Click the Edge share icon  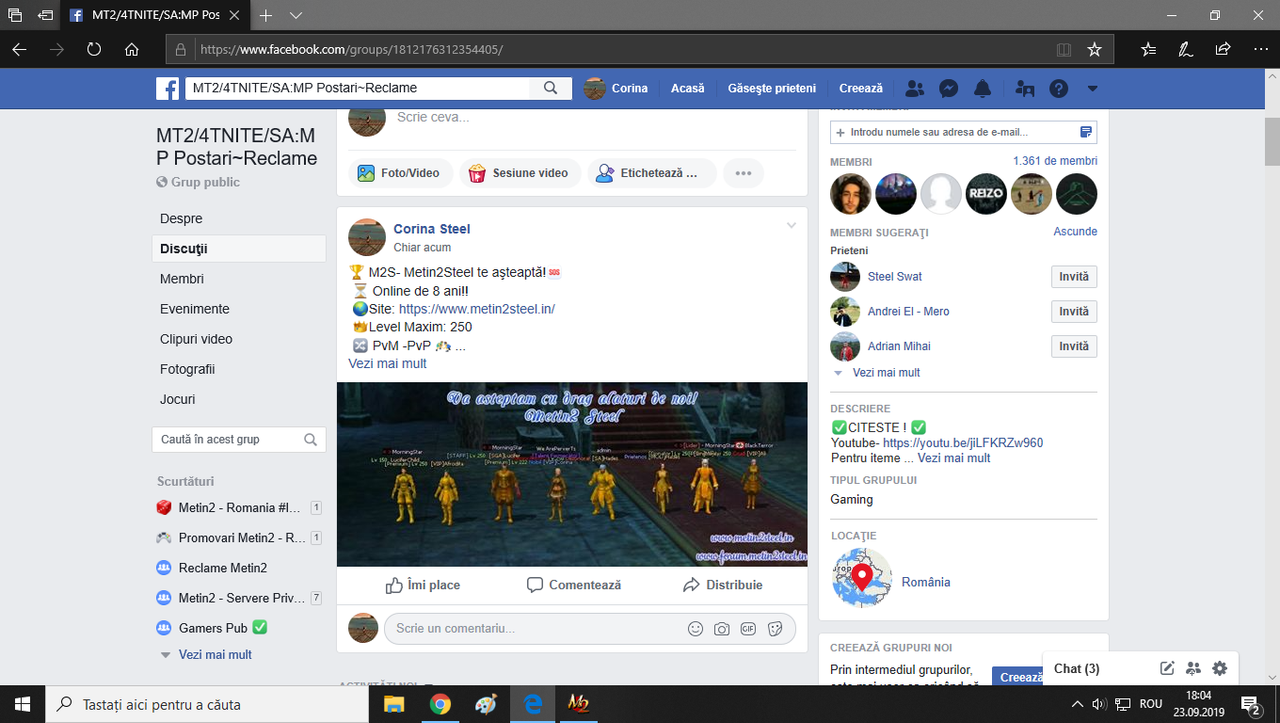coord(1223,49)
